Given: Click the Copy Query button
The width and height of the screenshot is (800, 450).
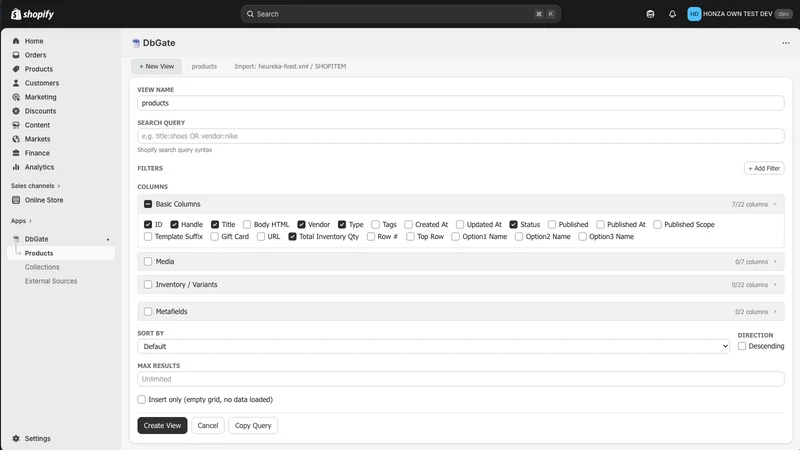Looking at the screenshot, I should coord(253,426).
